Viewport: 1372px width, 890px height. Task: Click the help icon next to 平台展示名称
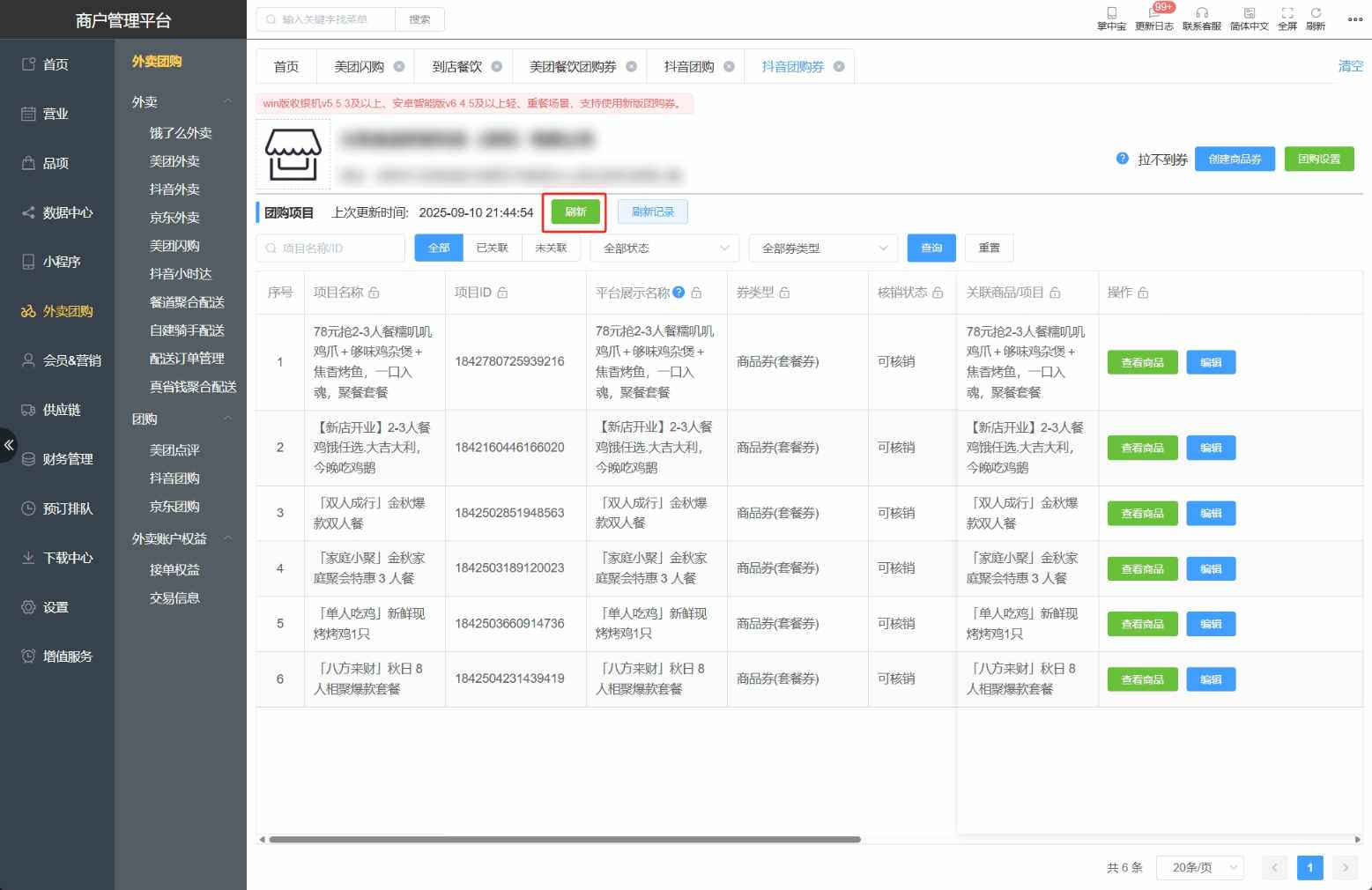point(679,293)
